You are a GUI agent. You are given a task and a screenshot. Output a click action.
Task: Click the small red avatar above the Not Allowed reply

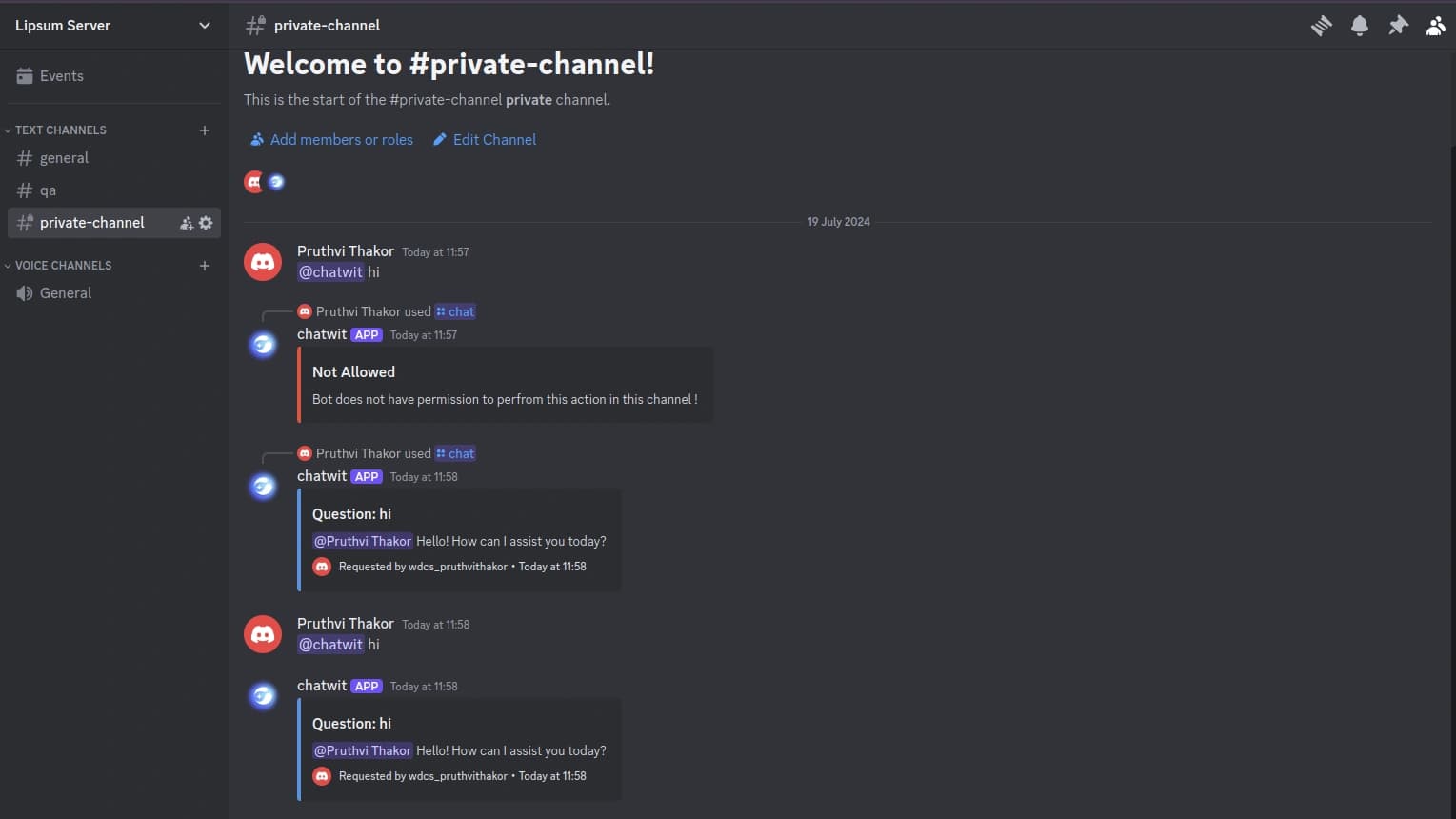tap(305, 311)
